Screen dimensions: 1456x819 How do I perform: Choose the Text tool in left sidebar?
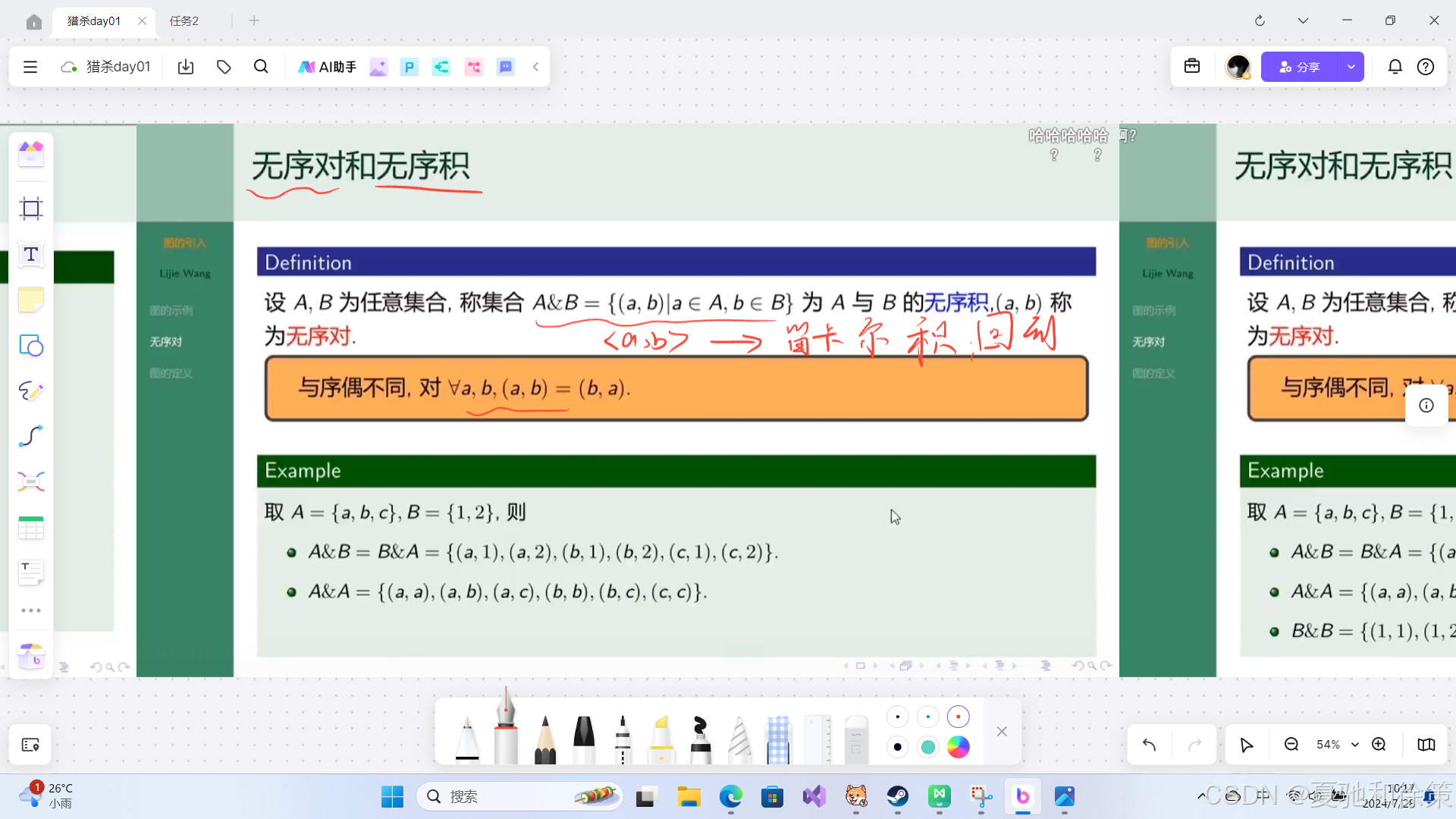click(31, 255)
